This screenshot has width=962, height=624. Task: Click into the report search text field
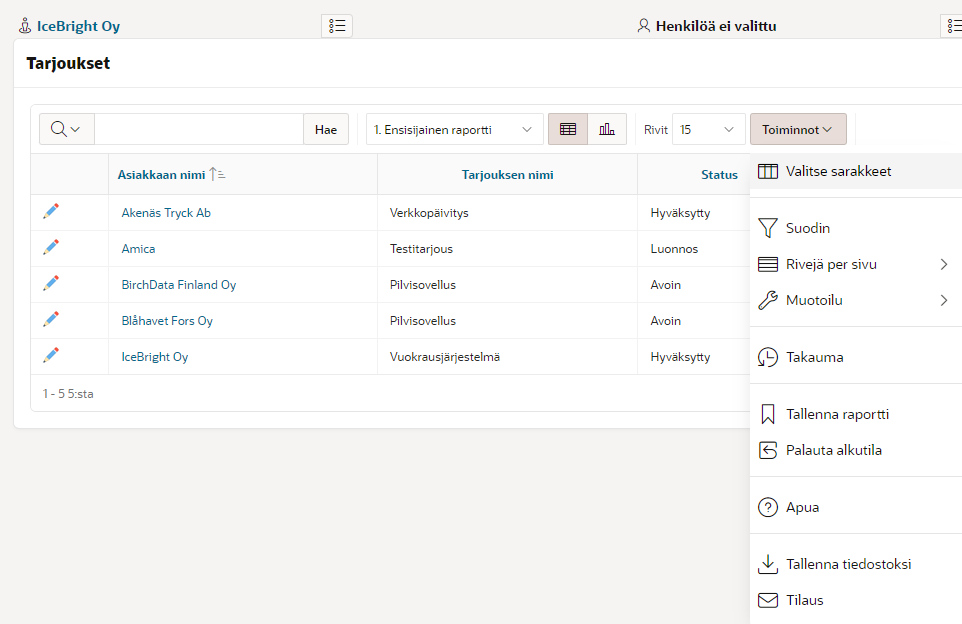pos(198,129)
